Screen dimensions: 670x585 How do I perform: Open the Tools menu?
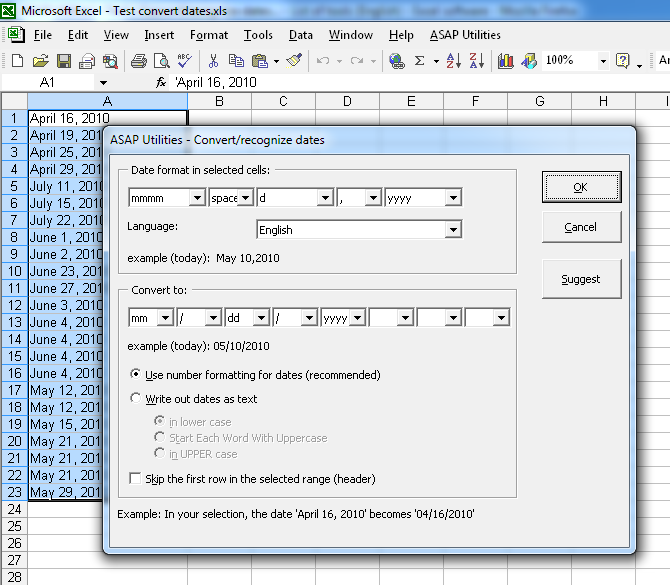pos(258,35)
